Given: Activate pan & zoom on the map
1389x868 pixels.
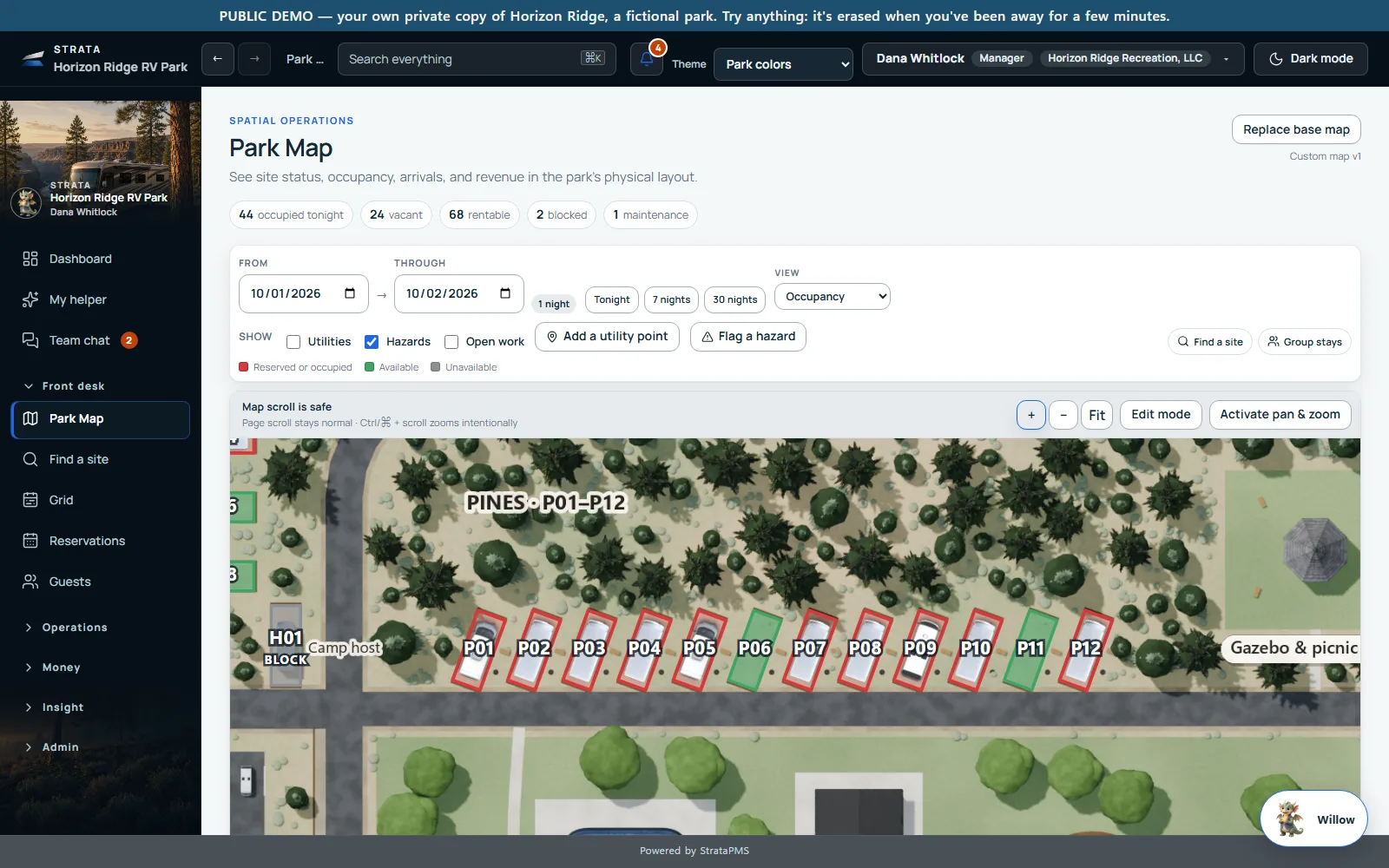Looking at the screenshot, I should tap(1280, 415).
